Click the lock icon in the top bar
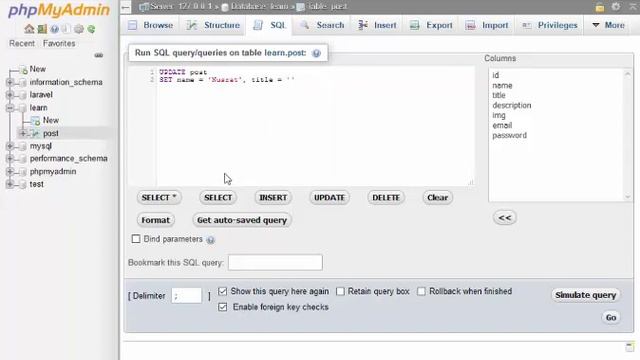Viewport: 640px width, 360px height. 600,7
